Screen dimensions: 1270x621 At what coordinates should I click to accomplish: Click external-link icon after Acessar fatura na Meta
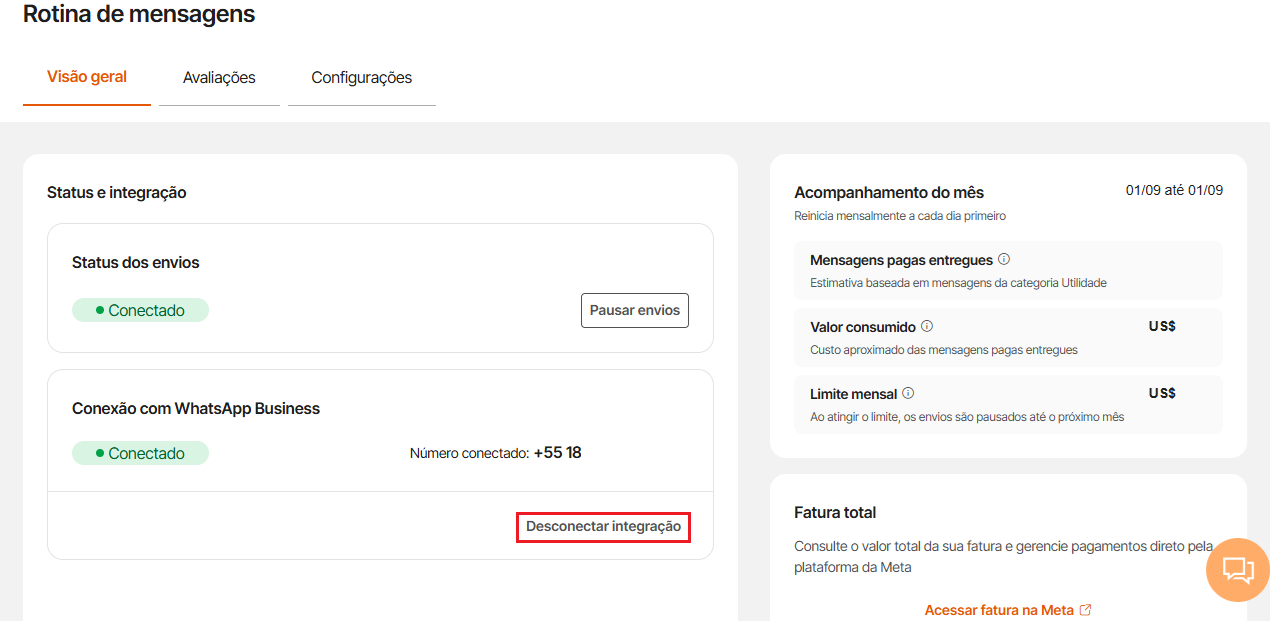pyautogui.click(x=1085, y=609)
